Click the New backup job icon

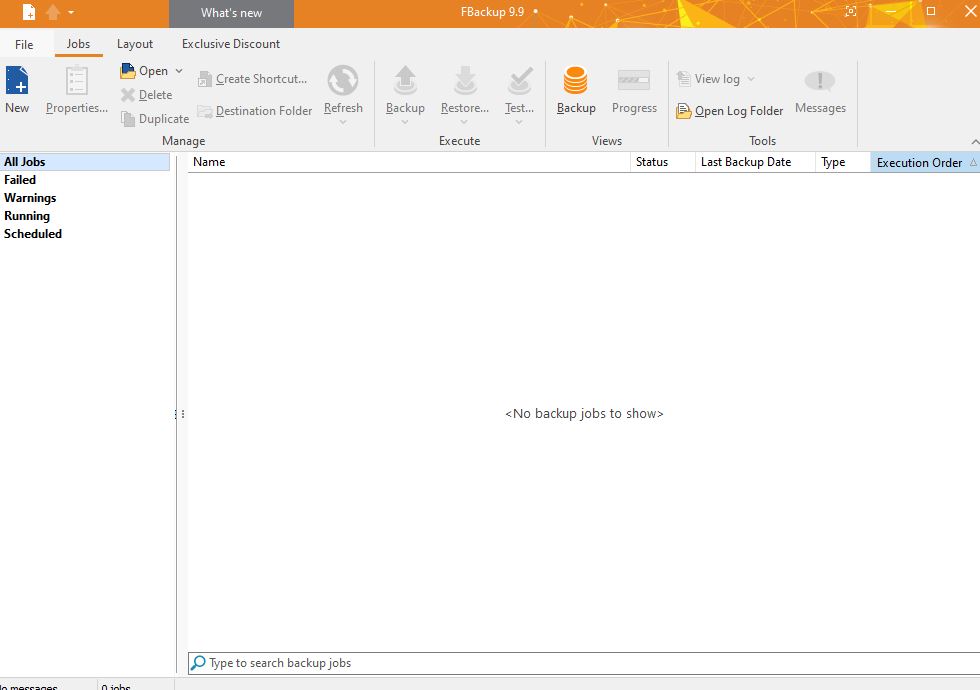coord(17,81)
